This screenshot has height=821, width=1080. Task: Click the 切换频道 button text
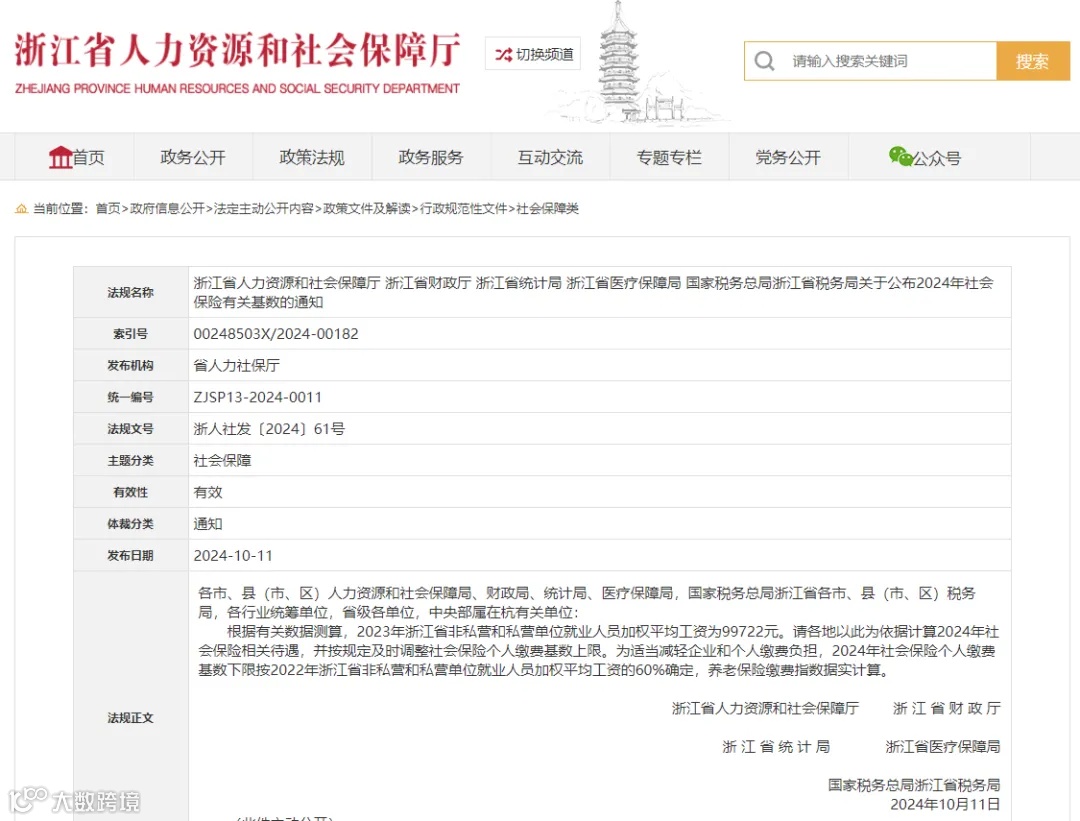pos(545,54)
